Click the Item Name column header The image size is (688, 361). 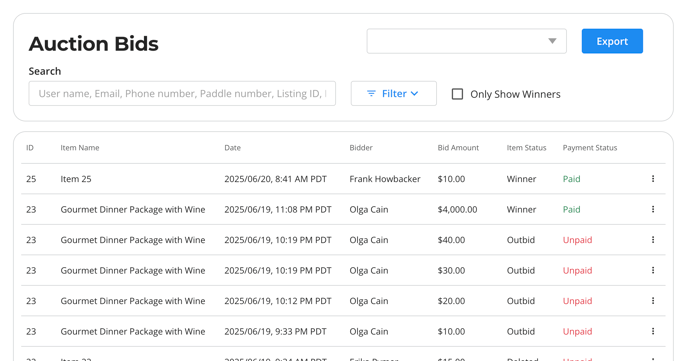[80, 148]
